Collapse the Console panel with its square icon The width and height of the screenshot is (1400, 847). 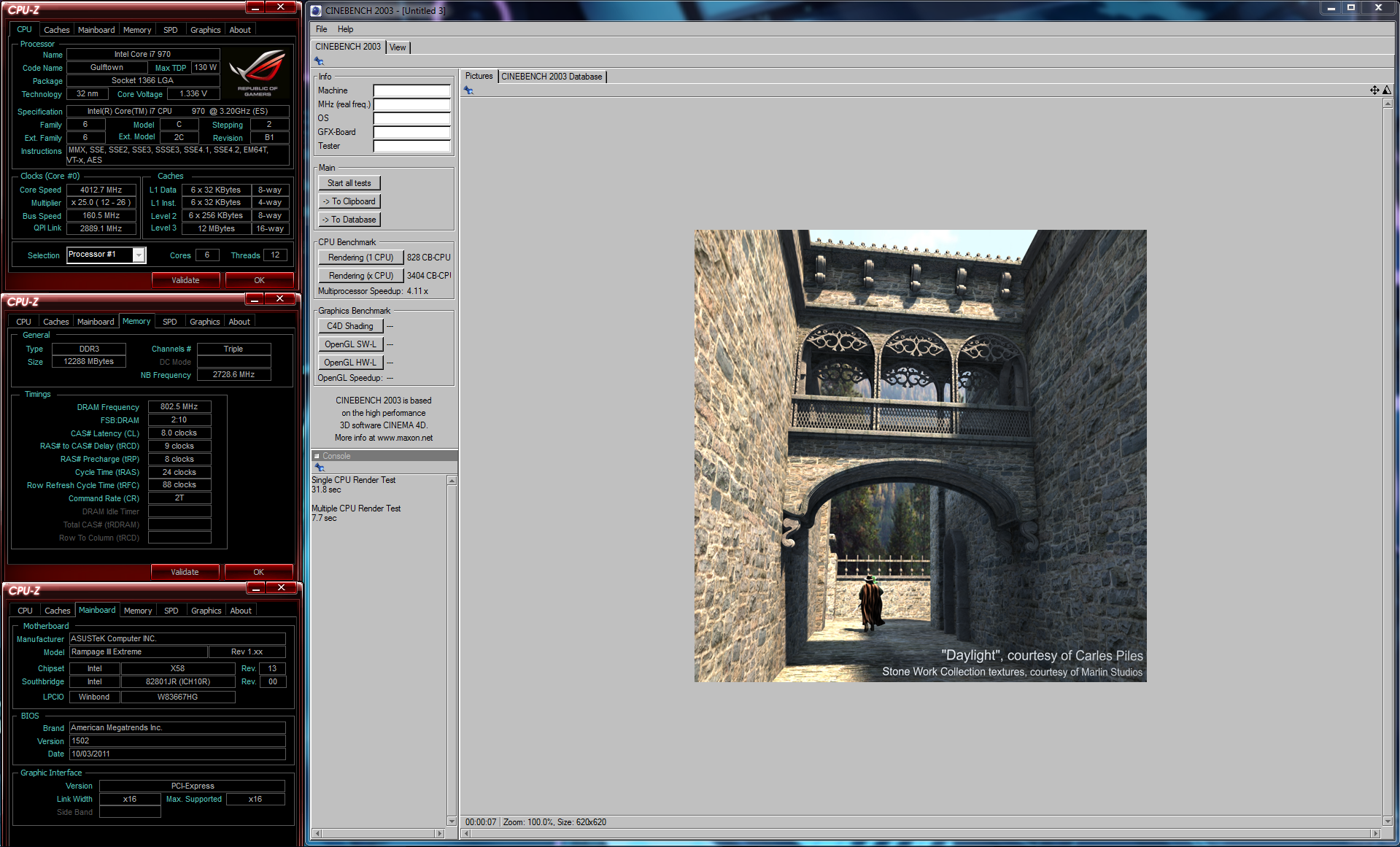pyautogui.click(x=317, y=456)
